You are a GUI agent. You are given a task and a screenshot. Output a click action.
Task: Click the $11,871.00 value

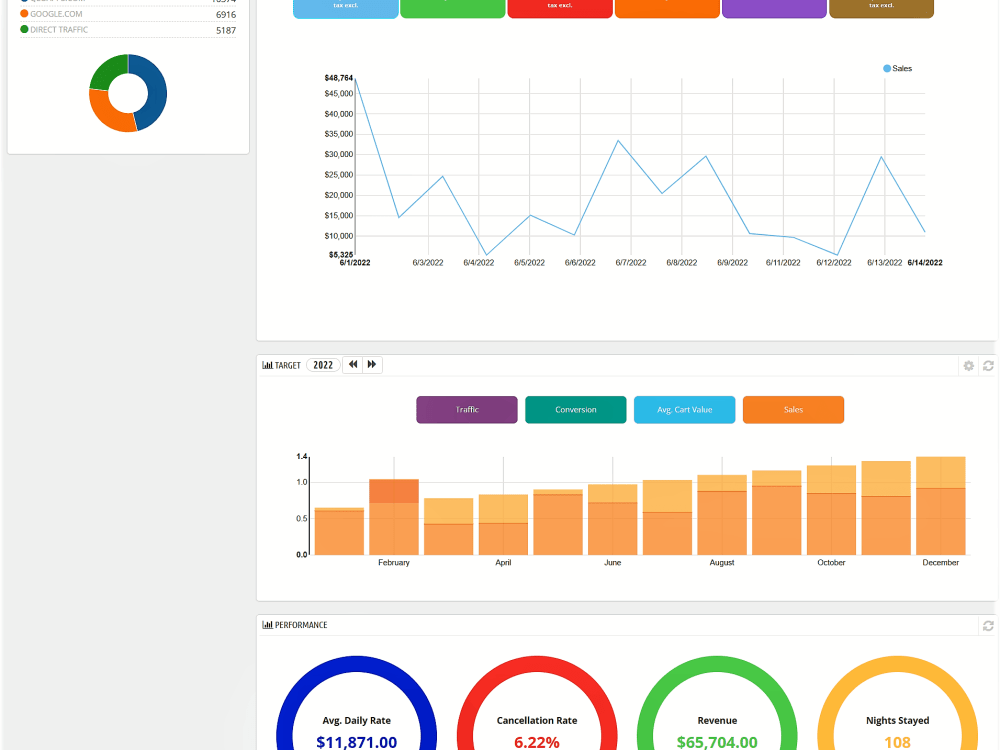tap(357, 742)
